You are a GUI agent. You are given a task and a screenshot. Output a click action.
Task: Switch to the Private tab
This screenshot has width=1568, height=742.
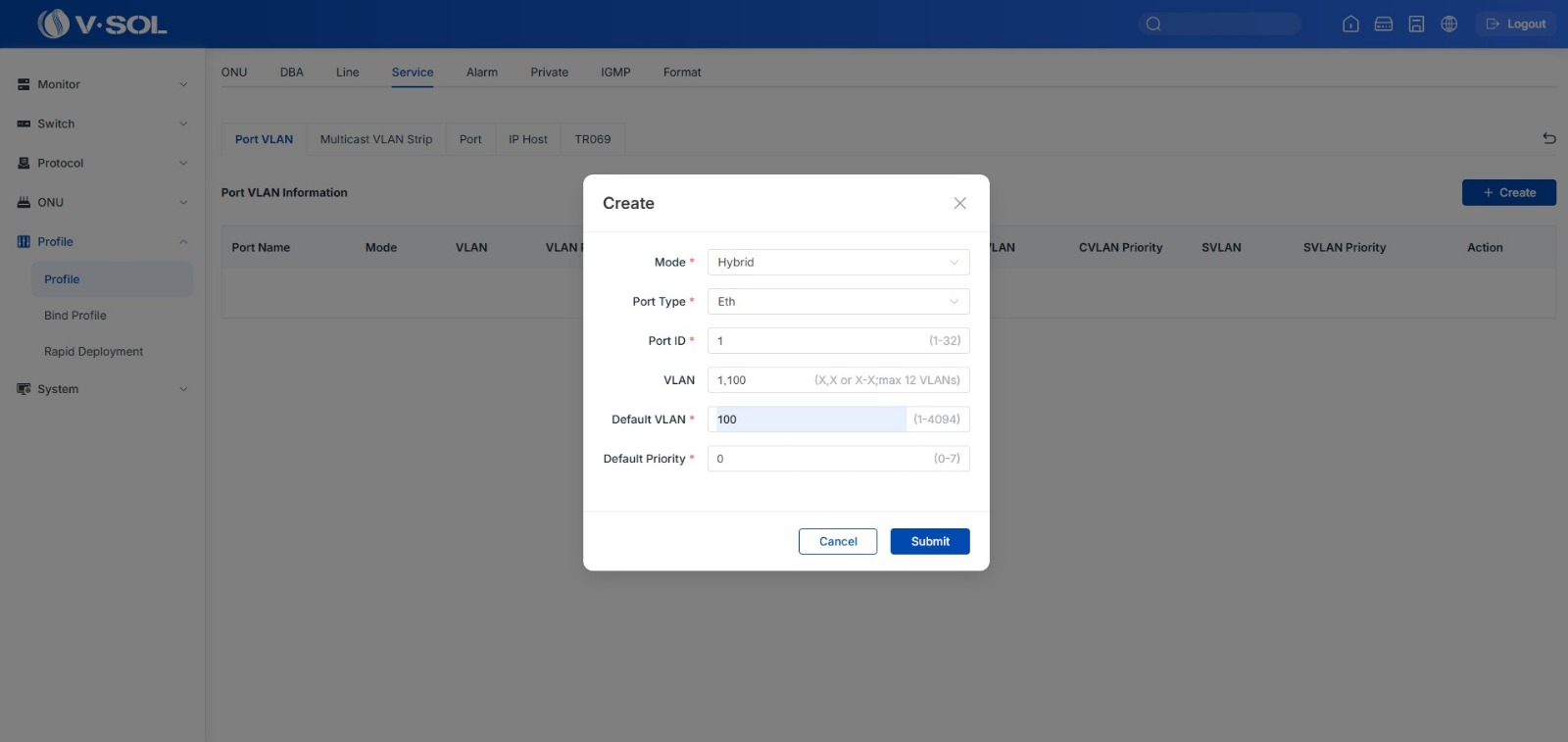tap(550, 73)
